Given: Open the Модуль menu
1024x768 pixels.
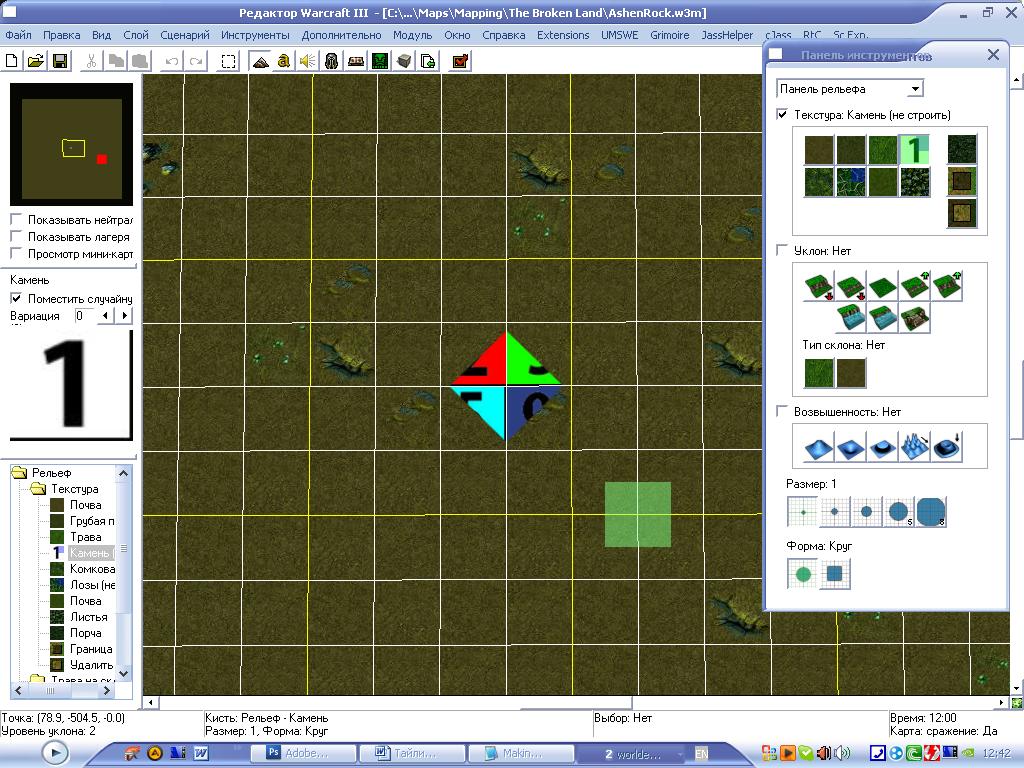Looking at the screenshot, I should [x=412, y=35].
